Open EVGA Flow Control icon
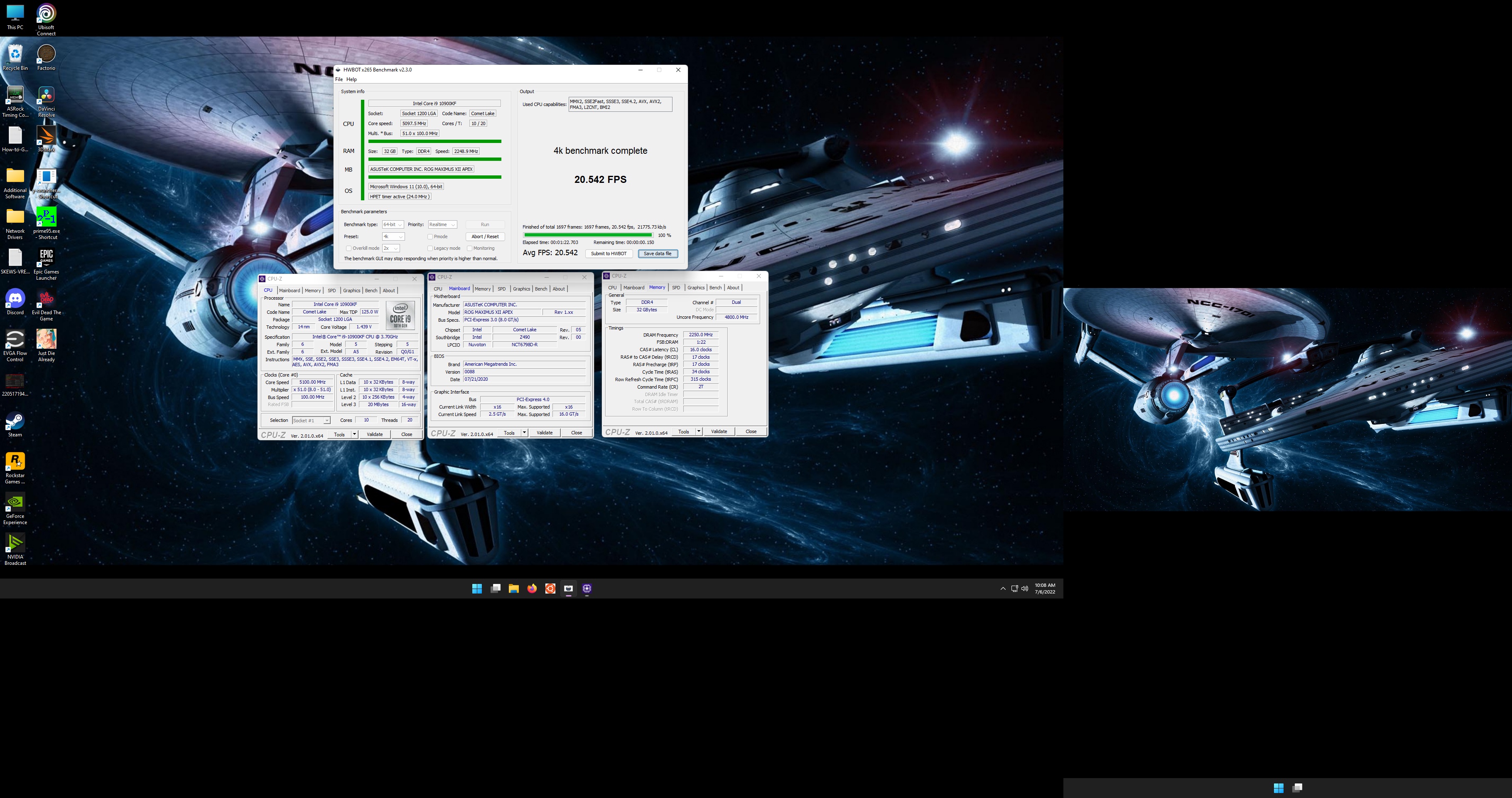This screenshot has width=1512, height=798. point(15,345)
